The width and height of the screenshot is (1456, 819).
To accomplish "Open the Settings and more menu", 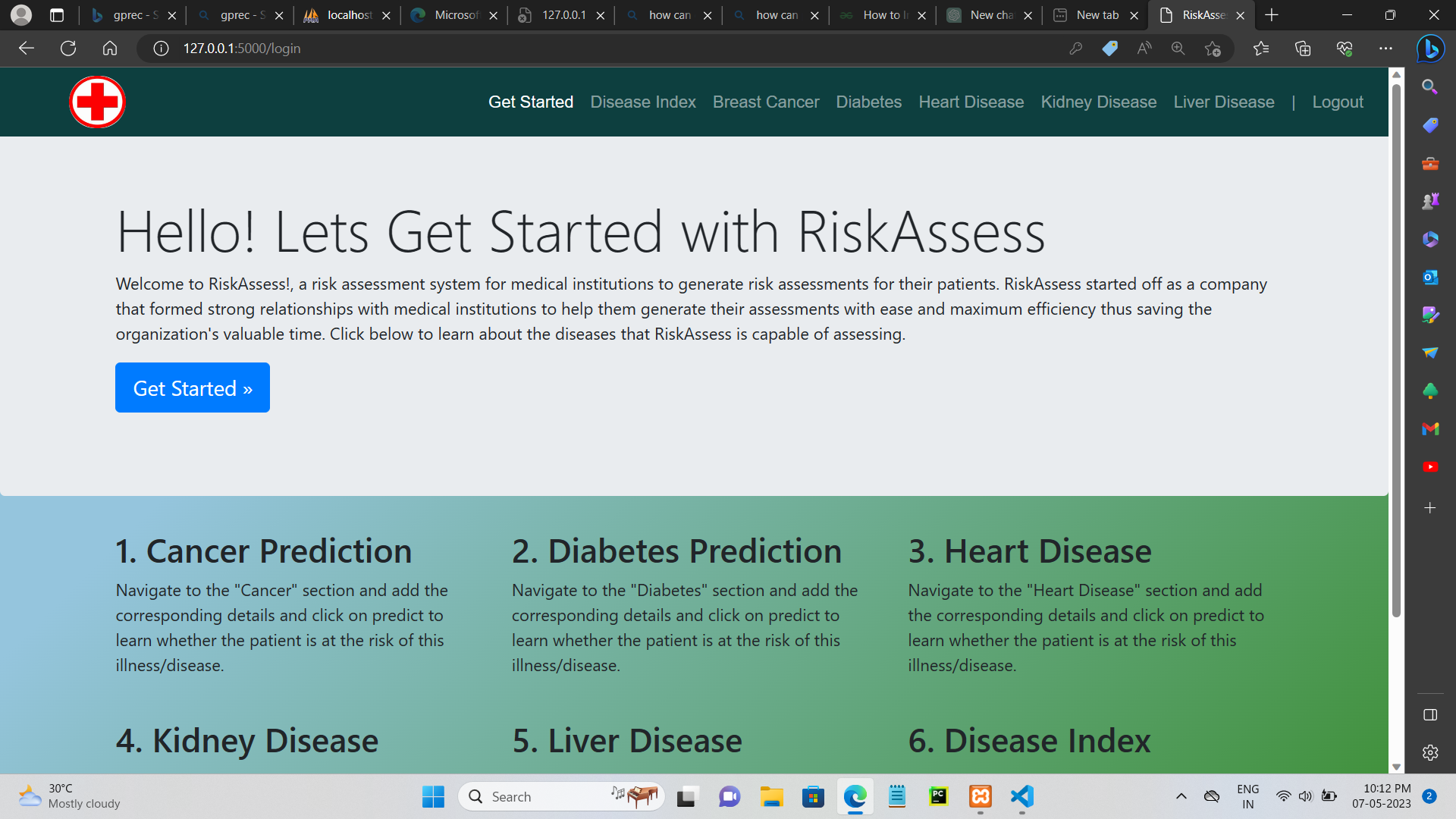I will tap(1387, 48).
